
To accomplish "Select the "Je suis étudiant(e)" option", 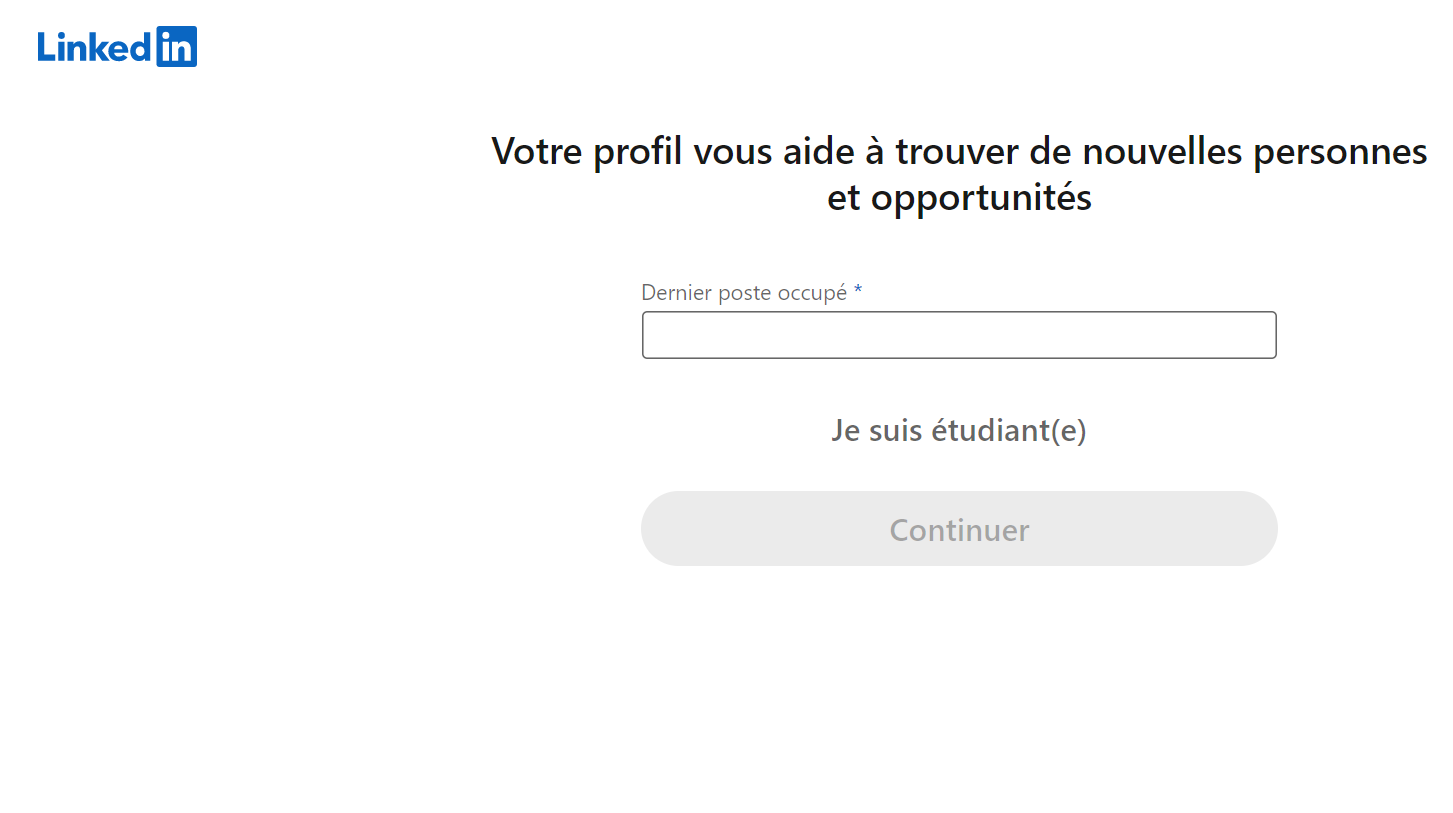I will click(x=959, y=430).
